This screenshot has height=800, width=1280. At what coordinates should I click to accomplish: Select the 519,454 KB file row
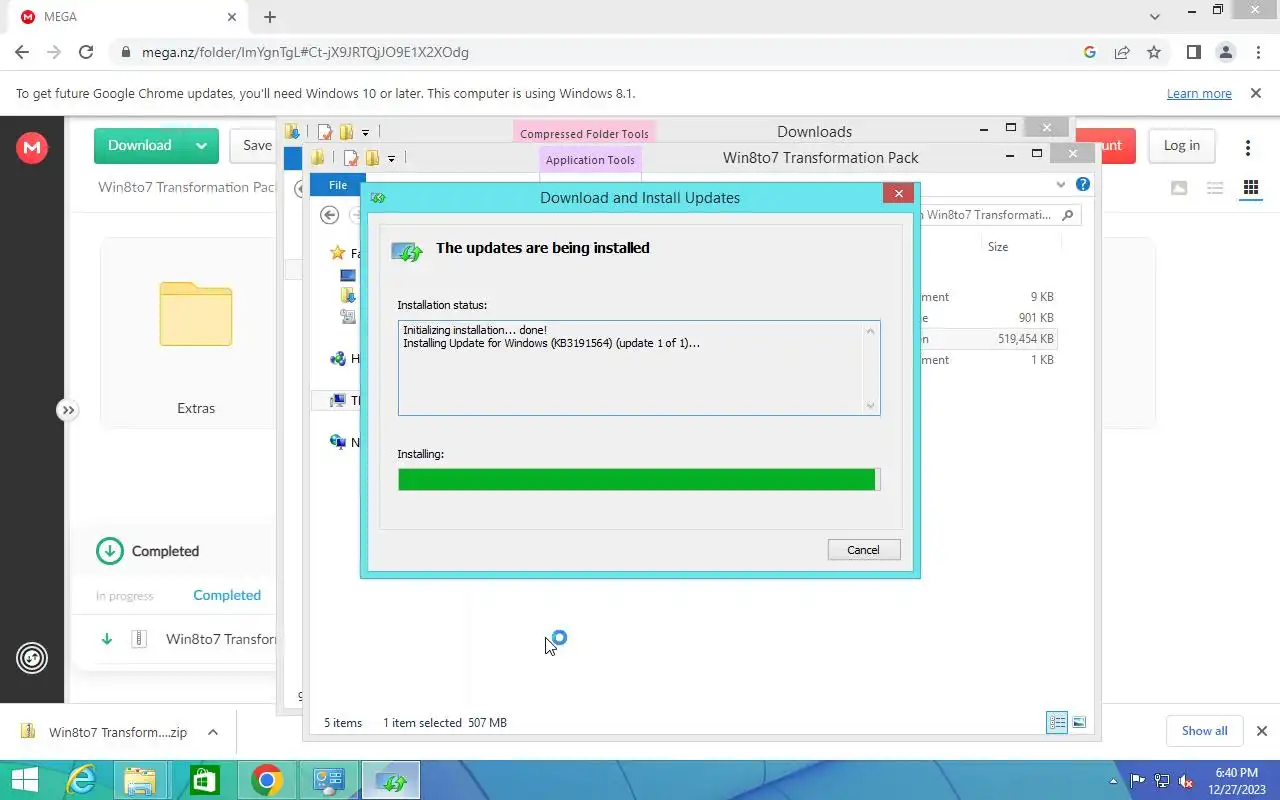[x=988, y=339]
